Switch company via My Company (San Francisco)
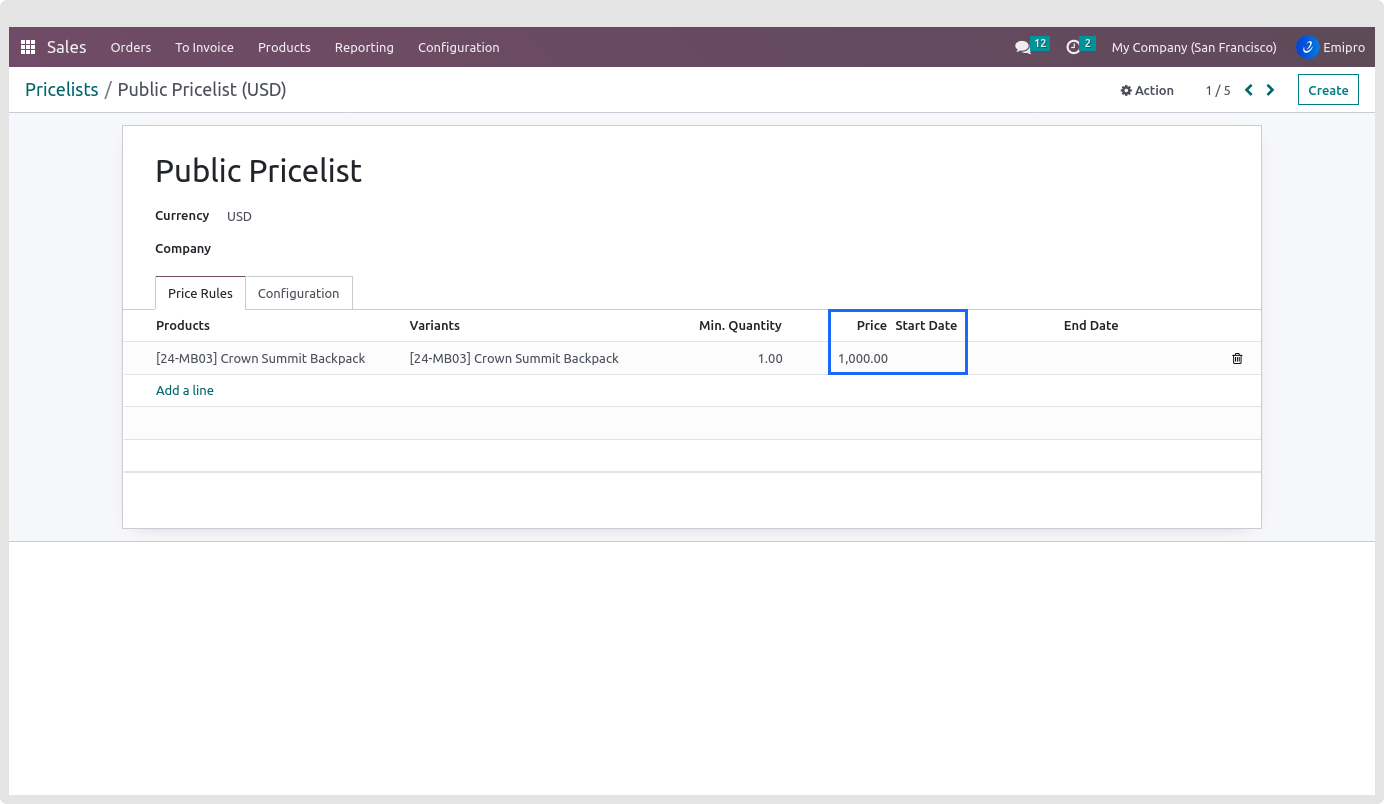Image resolution: width=1384 pixels, height=804 pixels. click(x=1193, y=47)
